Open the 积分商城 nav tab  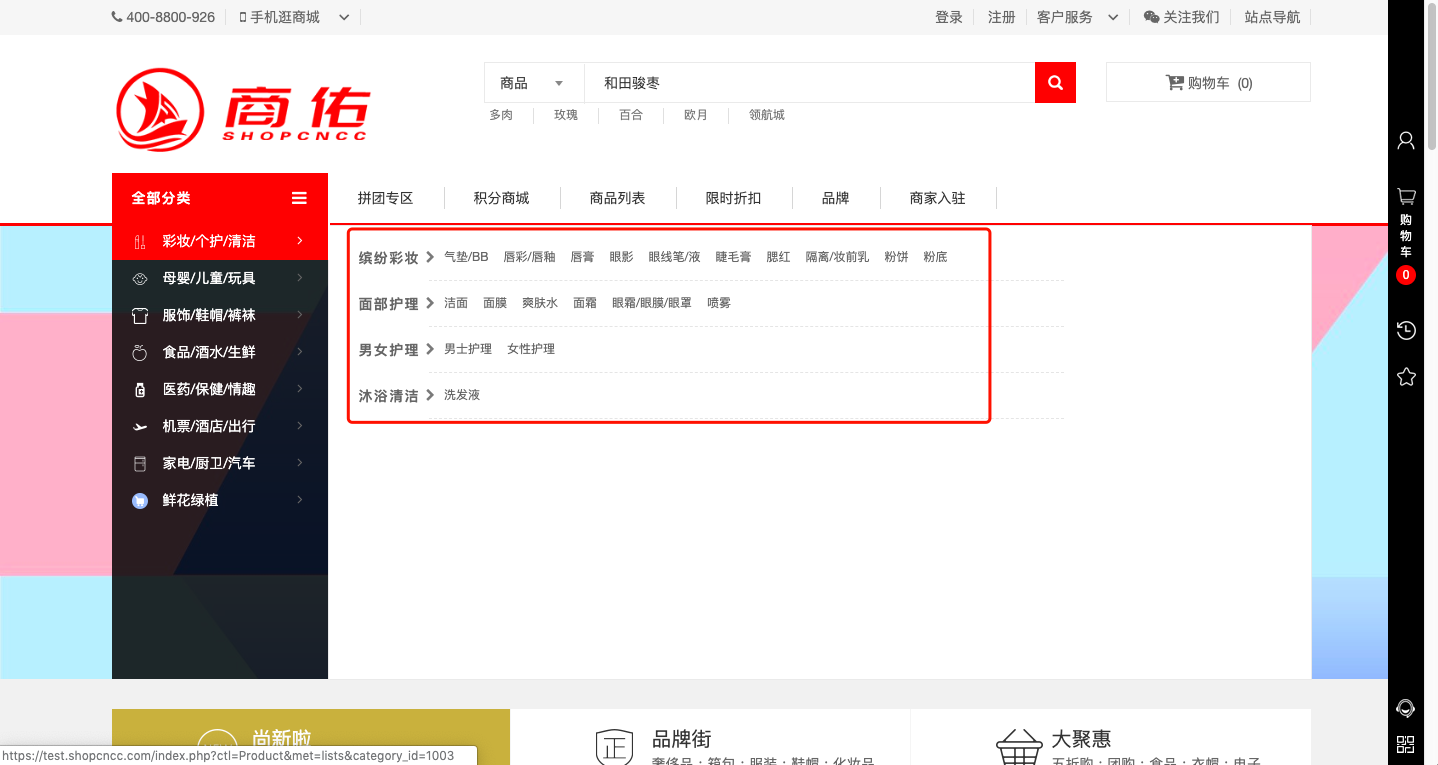502,198
